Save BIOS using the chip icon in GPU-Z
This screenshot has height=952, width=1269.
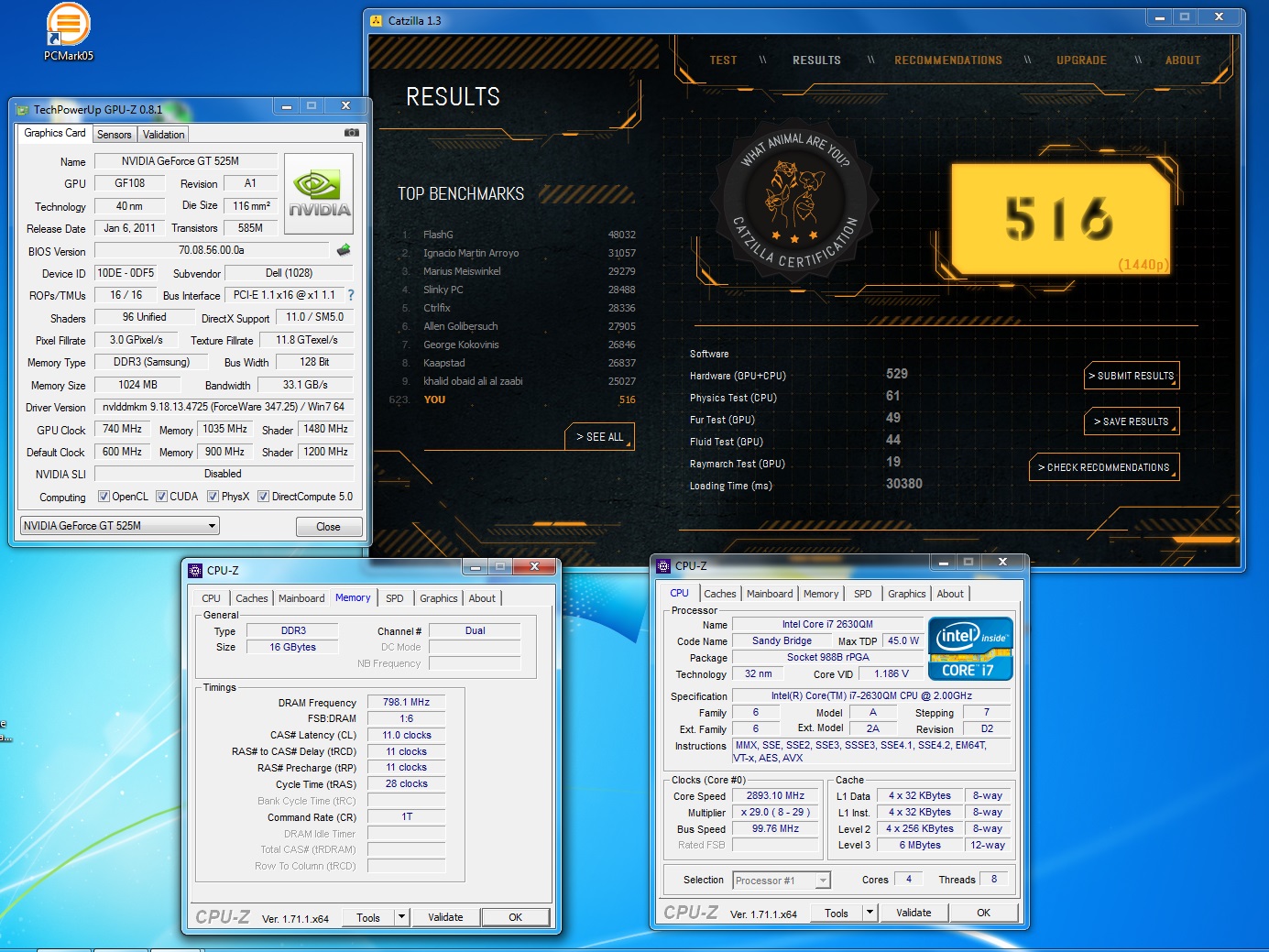click(344, 250)
